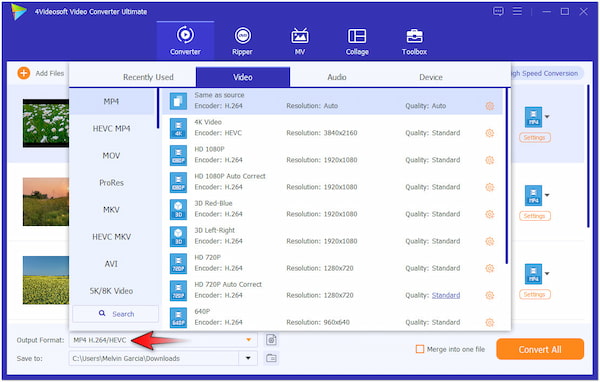Click the underlined Standard quality link
Image resolution: width=600 pixels, height=382 pixels.
tap(446, 295)
